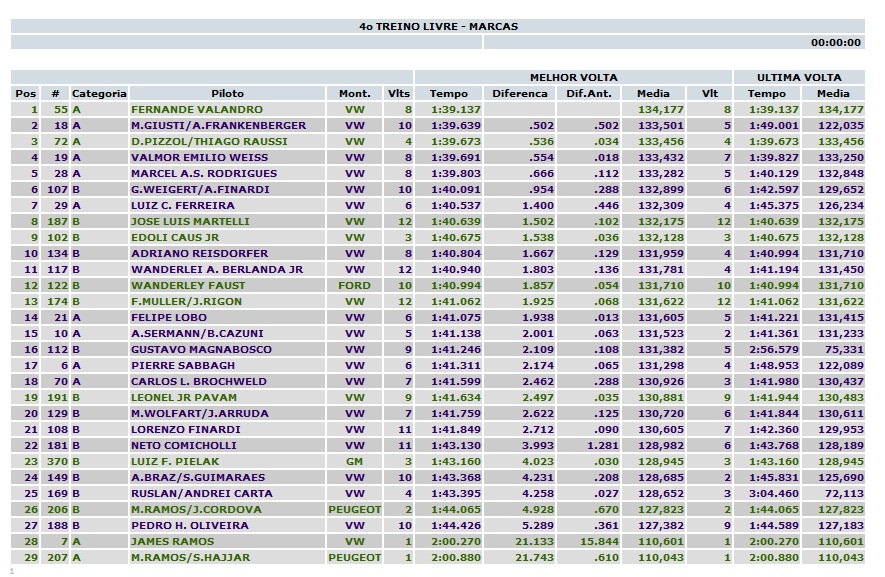Select pilot D.PIZZOL/THIAGO RAUSSI

tap(209, 142)
